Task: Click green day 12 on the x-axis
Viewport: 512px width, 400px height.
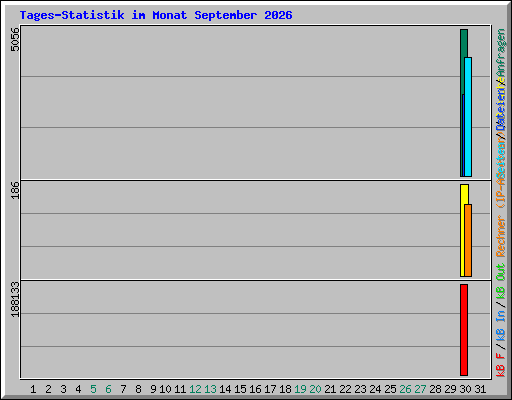Action: [x=195, y=389]
